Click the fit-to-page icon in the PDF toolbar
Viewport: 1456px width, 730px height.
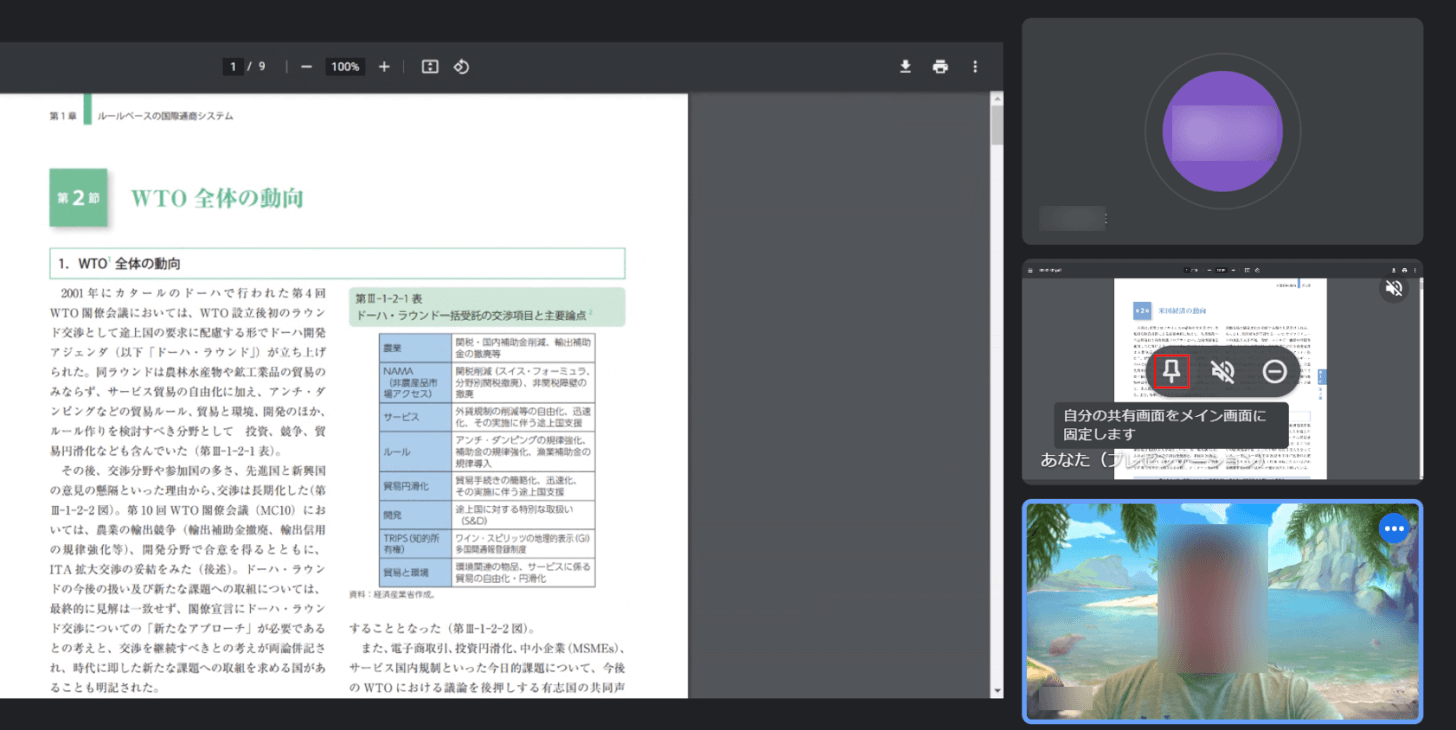[x=430, y=67]
